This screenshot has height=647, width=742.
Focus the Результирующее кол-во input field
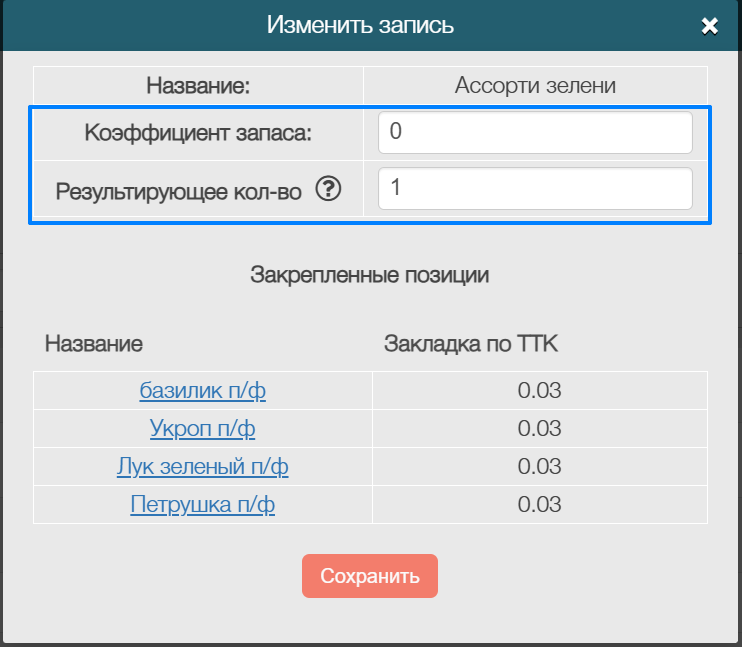pyautogui.click(x=535, y=189)
